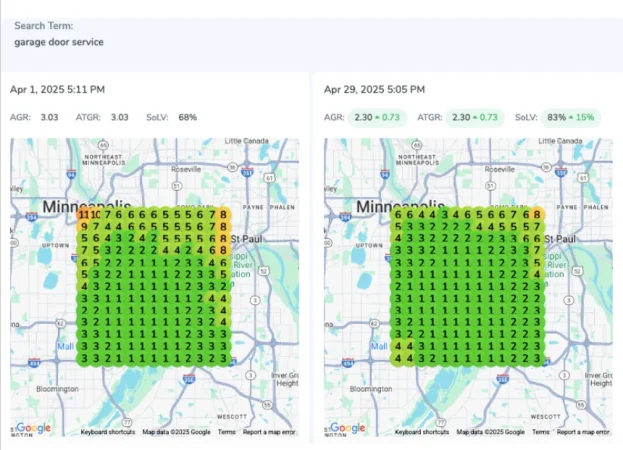Click Northeast Minneapolis label on left map
This screenshot has height=450, width=623.
[x=104, y=160]
